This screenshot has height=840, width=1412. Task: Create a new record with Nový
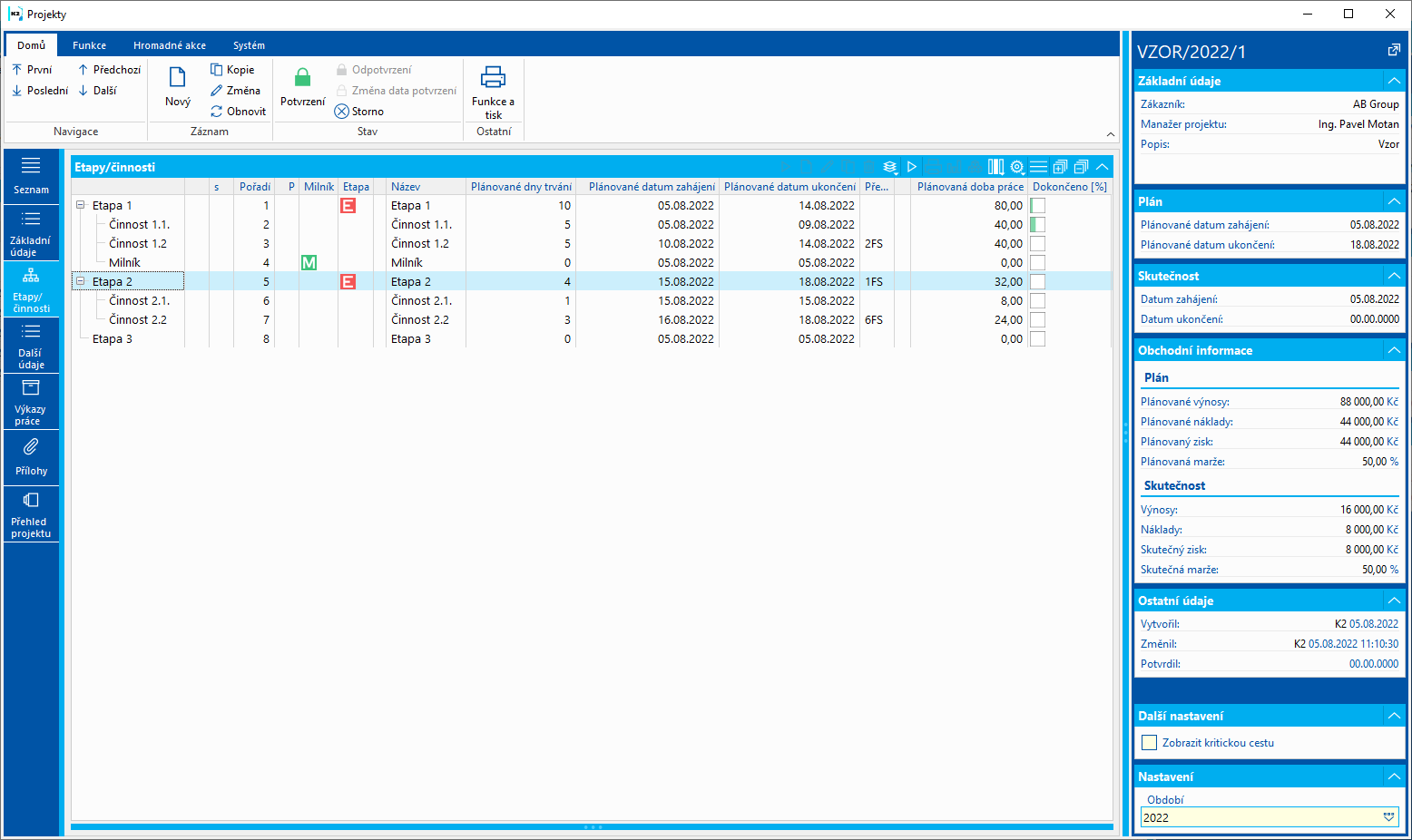point(178,87)
